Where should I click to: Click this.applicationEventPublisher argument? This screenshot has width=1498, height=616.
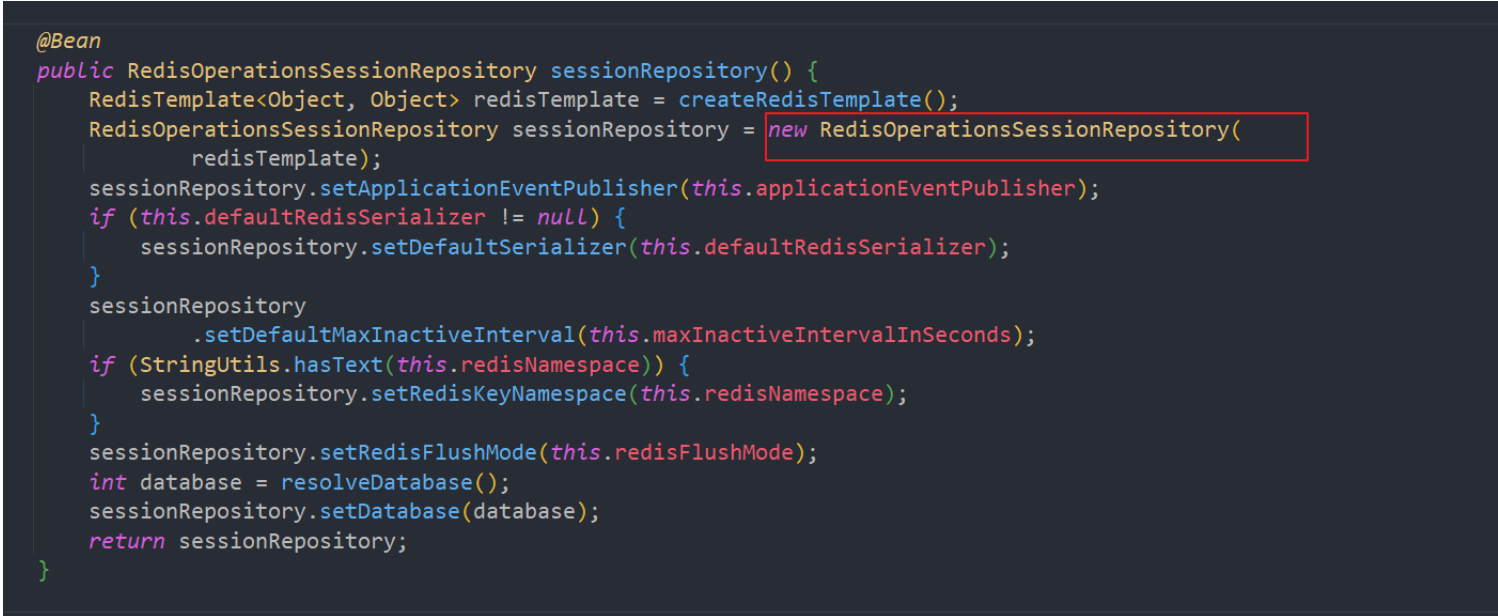coord(883,188)
